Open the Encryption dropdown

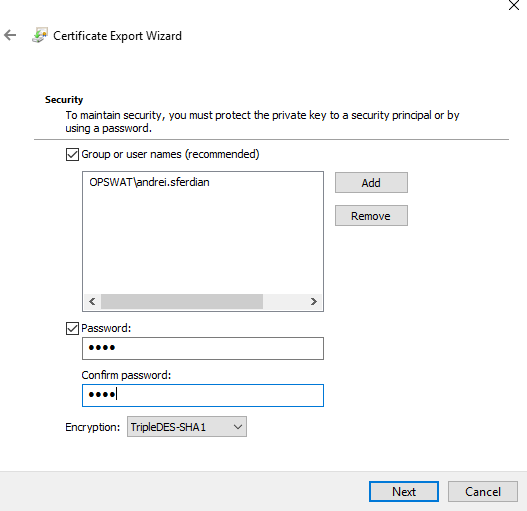[x=187, y=427]
